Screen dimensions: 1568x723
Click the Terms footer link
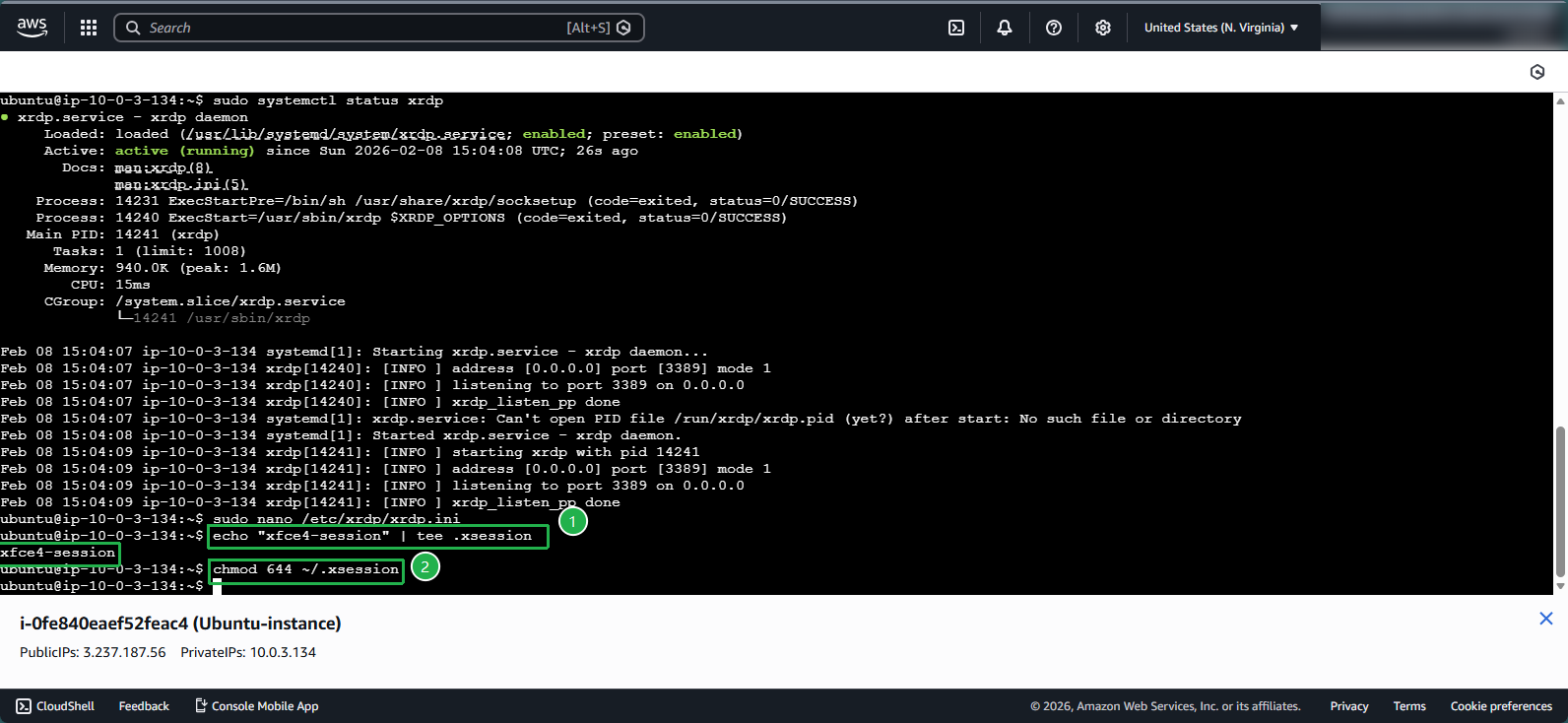(1409, 706)
